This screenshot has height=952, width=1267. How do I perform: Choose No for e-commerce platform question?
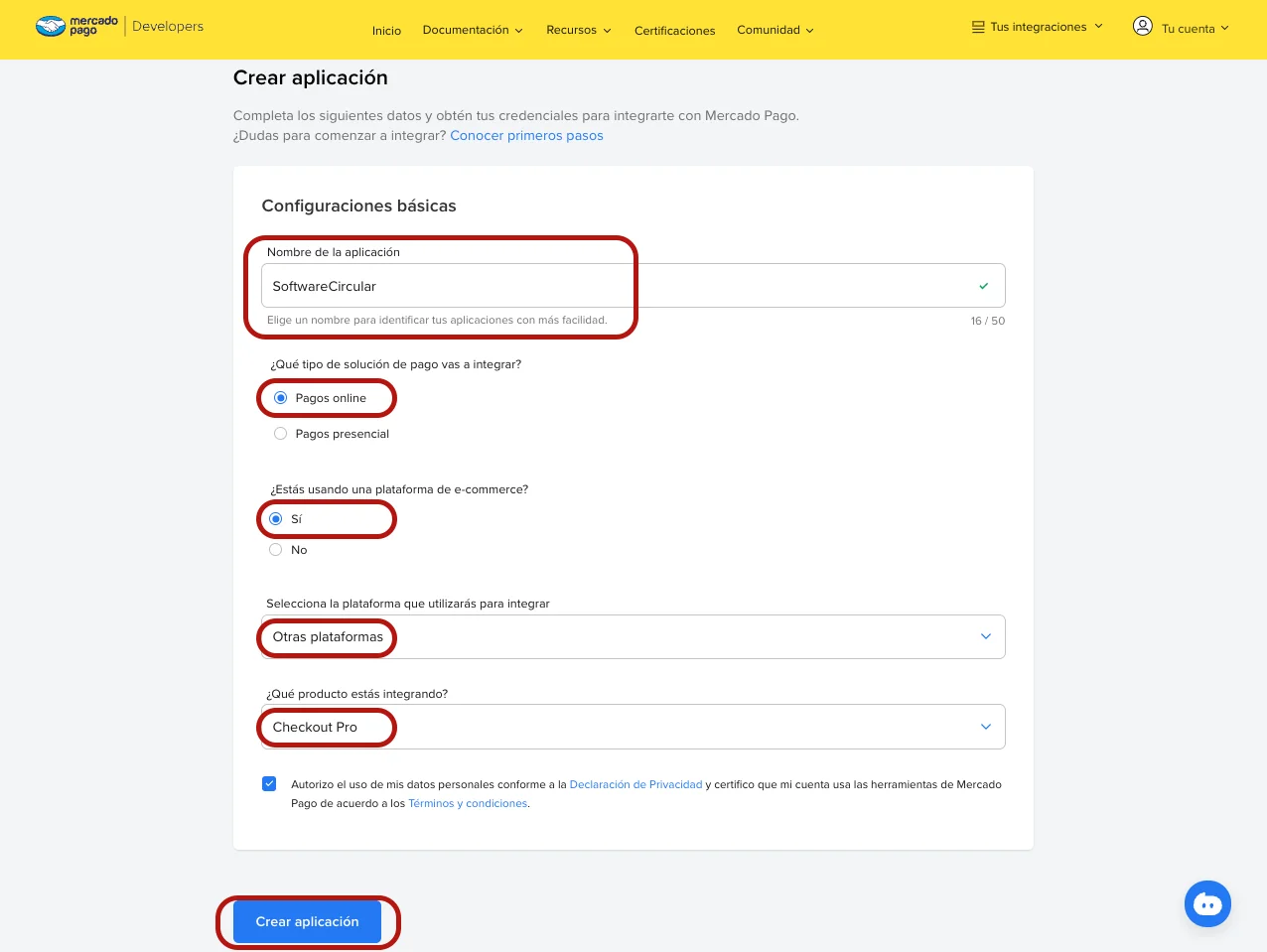click(x=276, y=550)
